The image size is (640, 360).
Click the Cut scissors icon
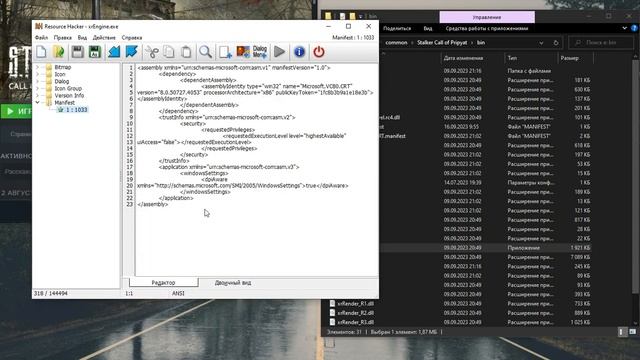click(152, 52)
